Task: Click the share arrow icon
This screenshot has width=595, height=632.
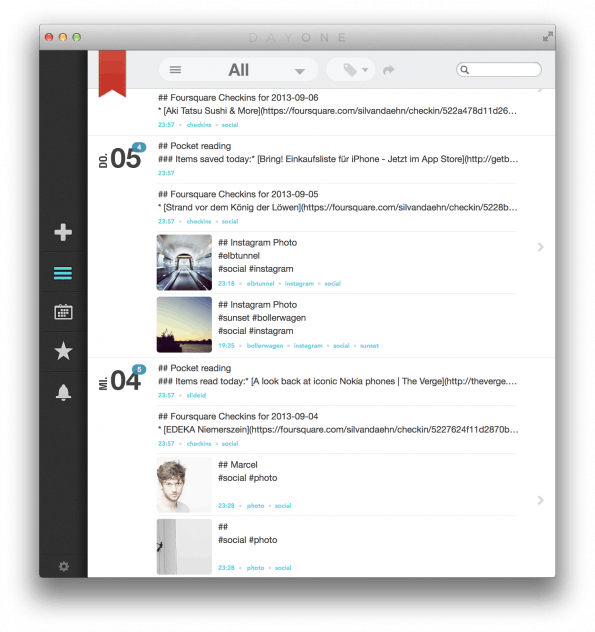Action: pos(389,70)
